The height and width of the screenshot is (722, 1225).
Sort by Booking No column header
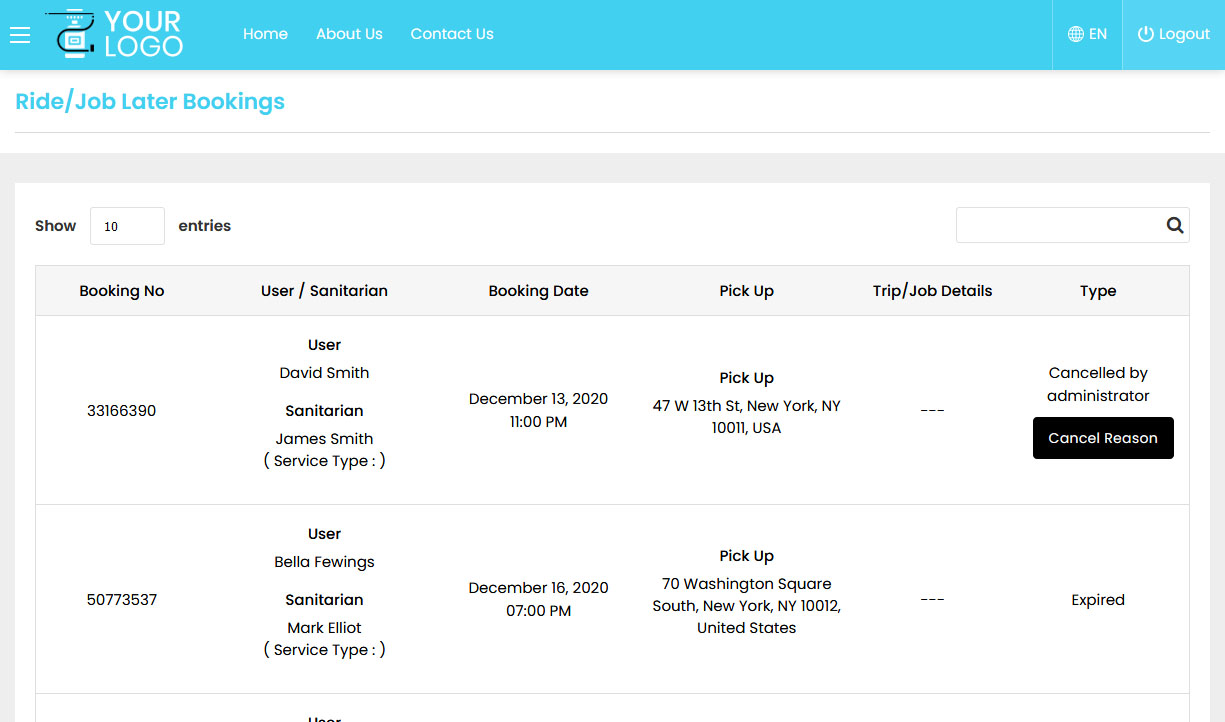coord(122,291)
